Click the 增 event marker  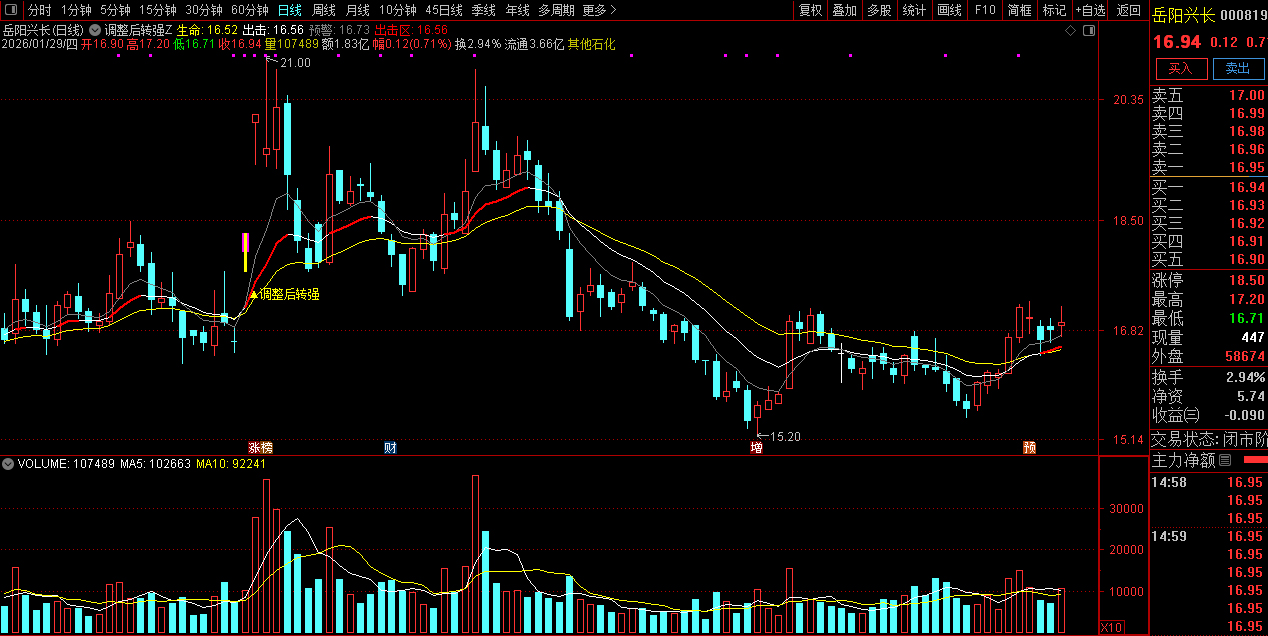point(756,447)
